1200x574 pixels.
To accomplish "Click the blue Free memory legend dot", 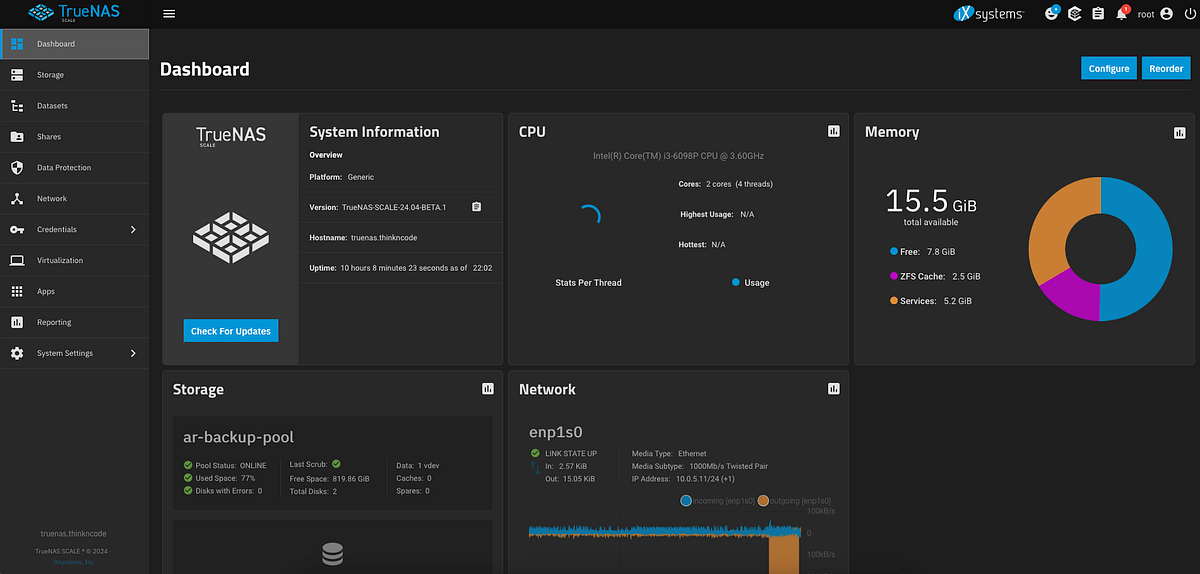I will 893,252.
